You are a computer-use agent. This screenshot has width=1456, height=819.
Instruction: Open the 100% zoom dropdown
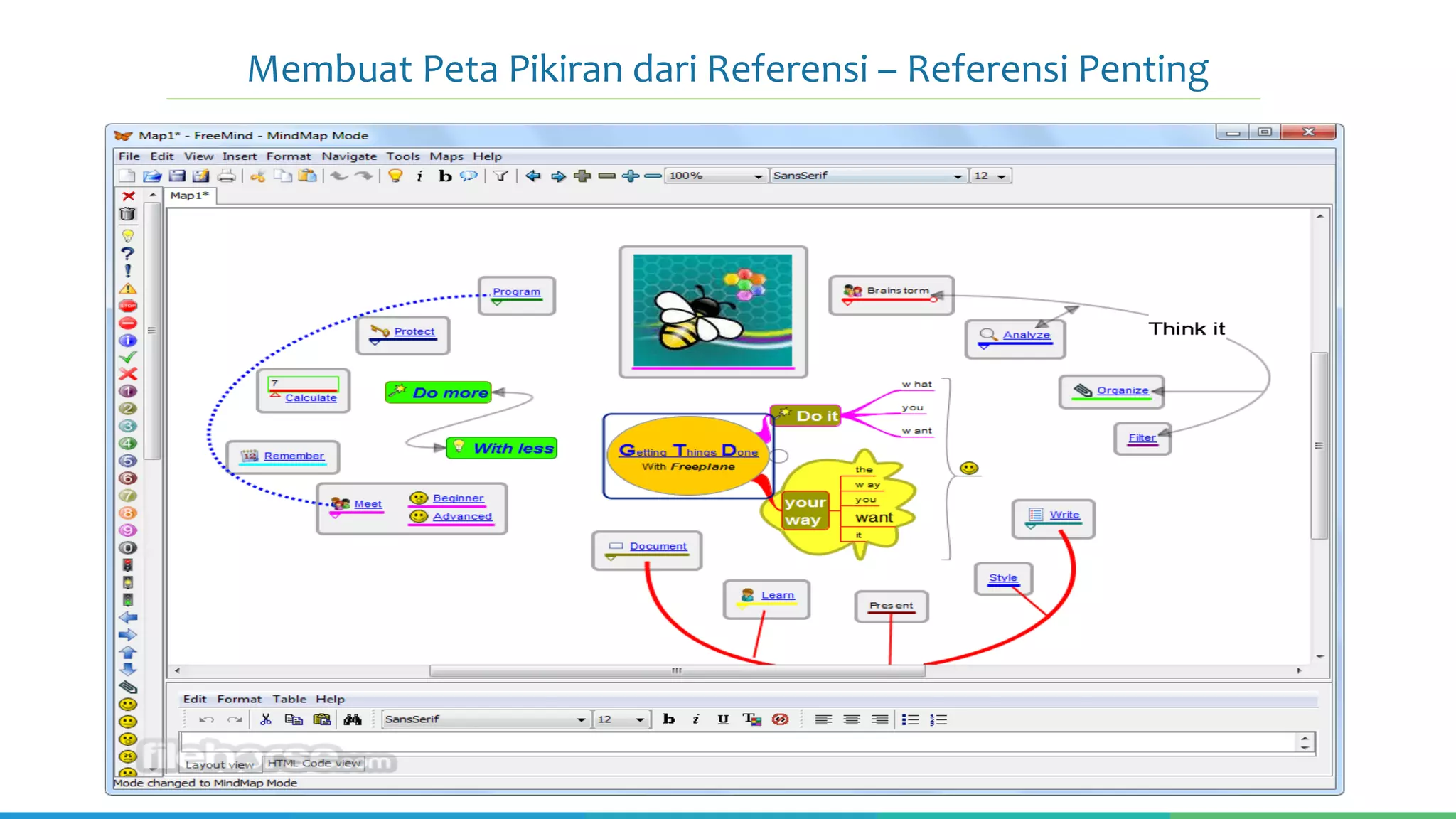[758, 176]
